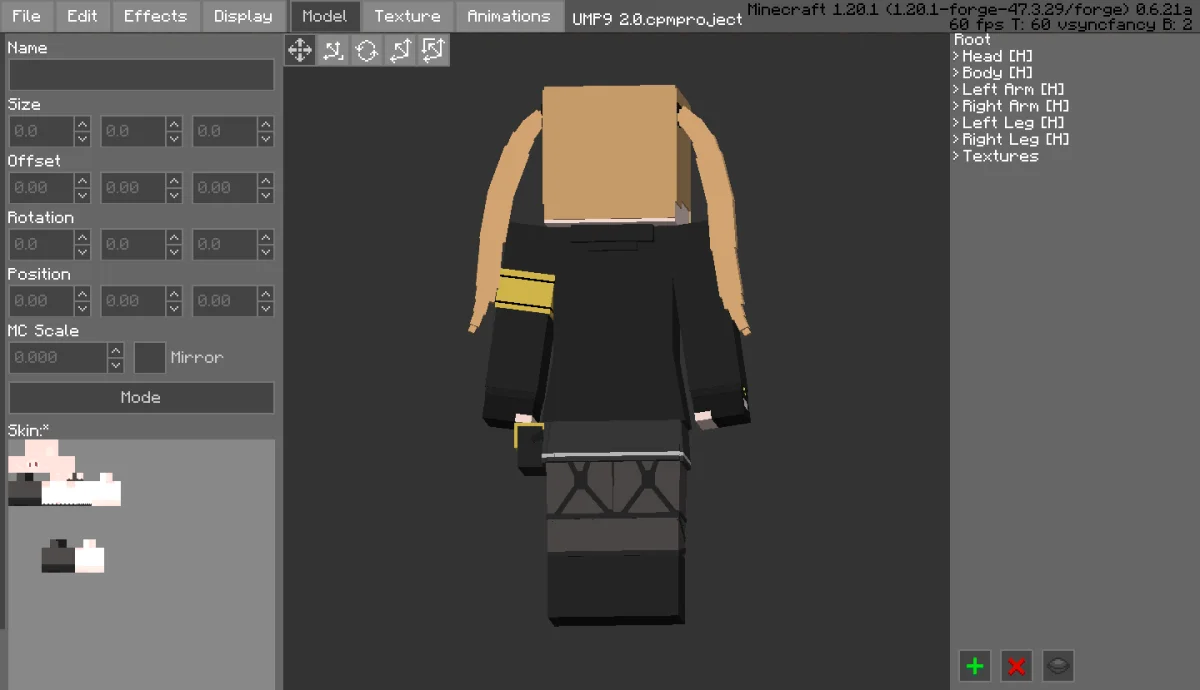Decrease the second Offset value with down arrow
The height and width of the screenshot is (690, 1200).
coord(174,196)
